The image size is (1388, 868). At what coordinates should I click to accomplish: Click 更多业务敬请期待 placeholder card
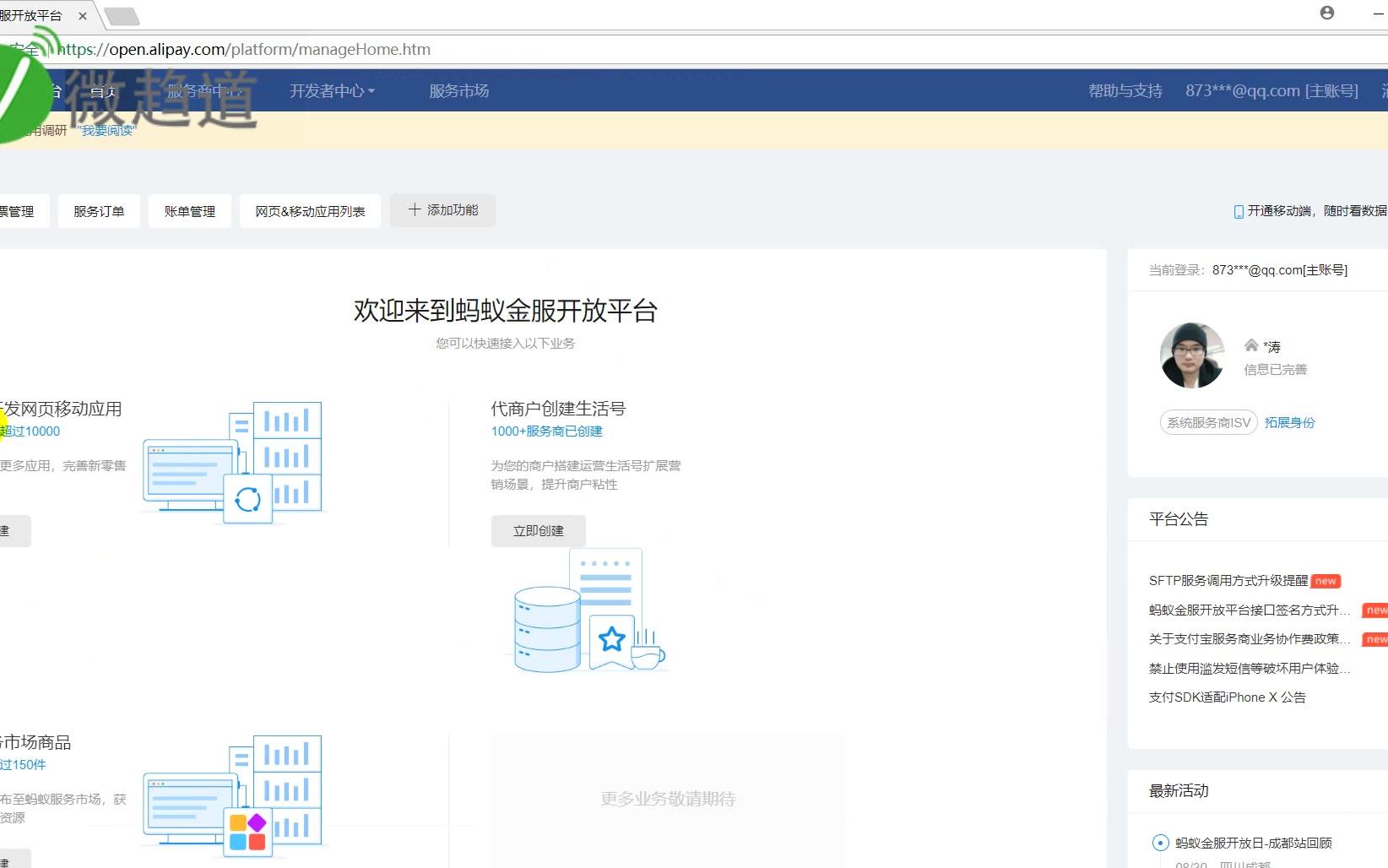pyautogui.click(x=668, y=799)
